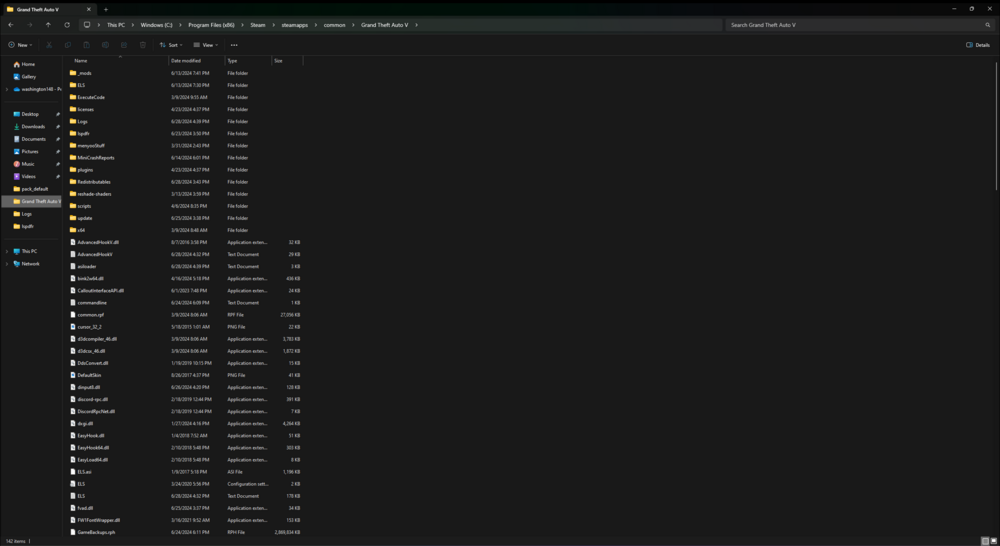Switch to large thumbnails view in status bar
Viewport: 1000px width, 546px height.
point(993,541)
